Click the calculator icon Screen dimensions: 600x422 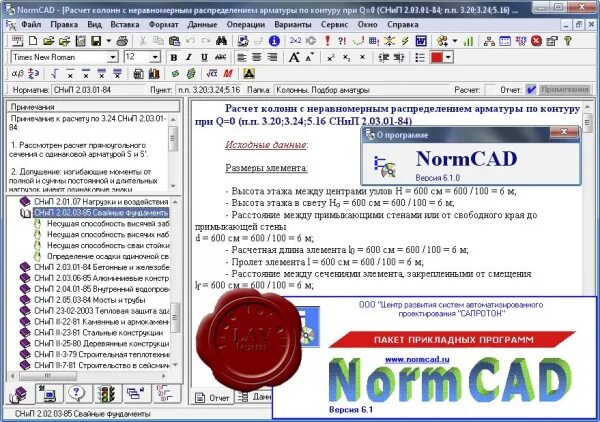click(138, 73)
